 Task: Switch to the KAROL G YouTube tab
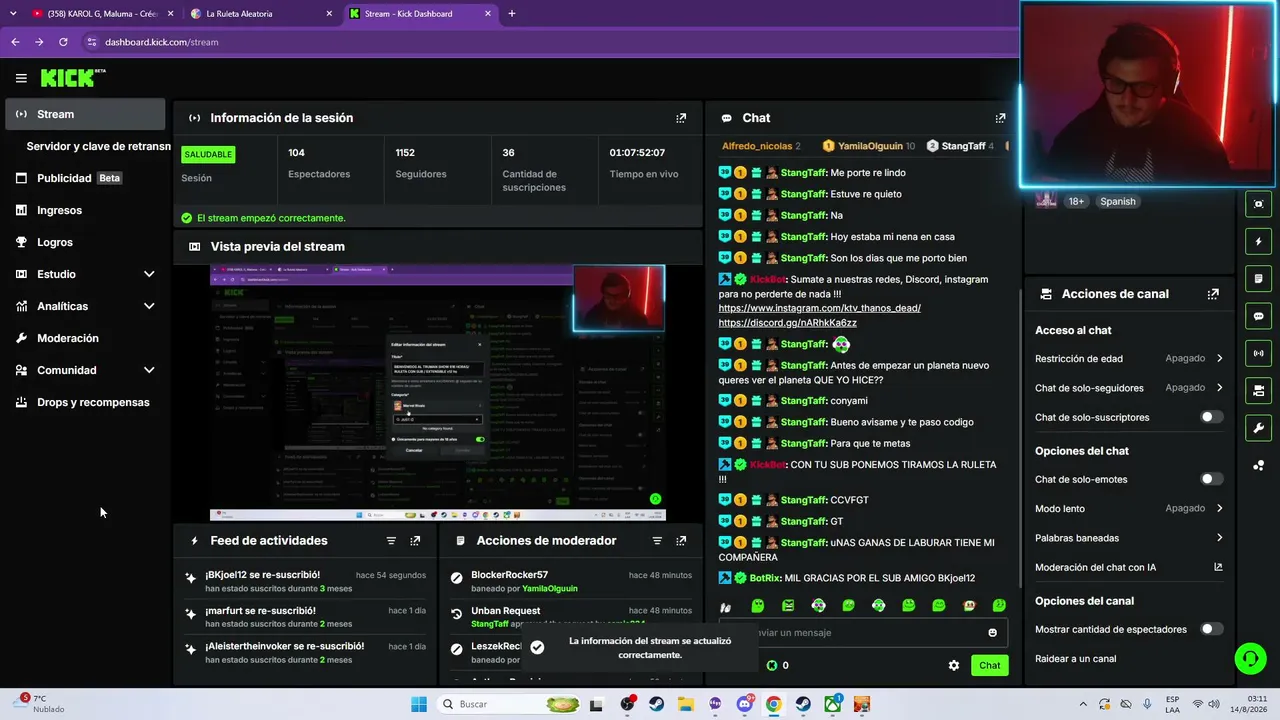[102, 14]
